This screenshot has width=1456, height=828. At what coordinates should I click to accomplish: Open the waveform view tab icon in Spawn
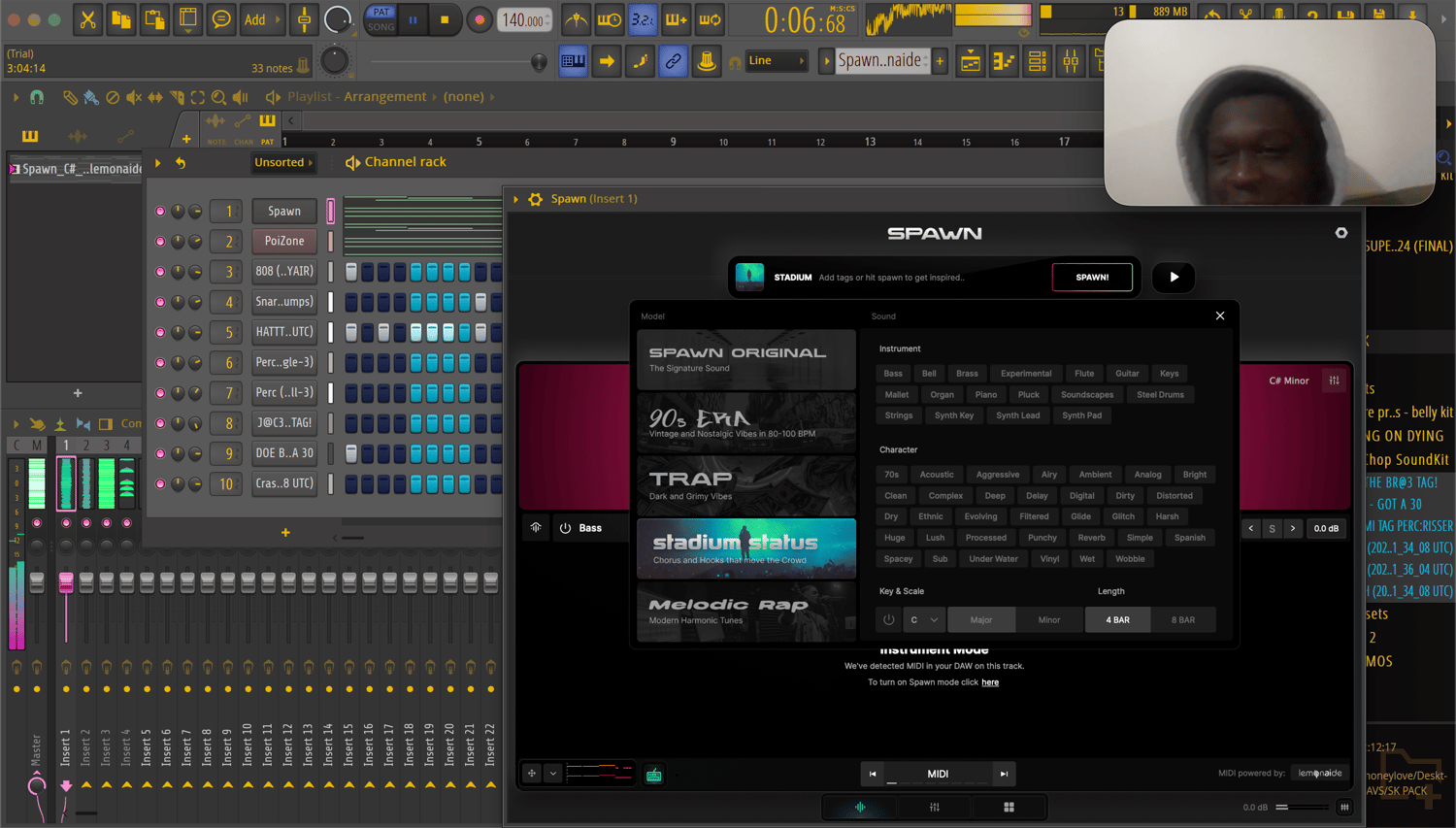(860, 807)
